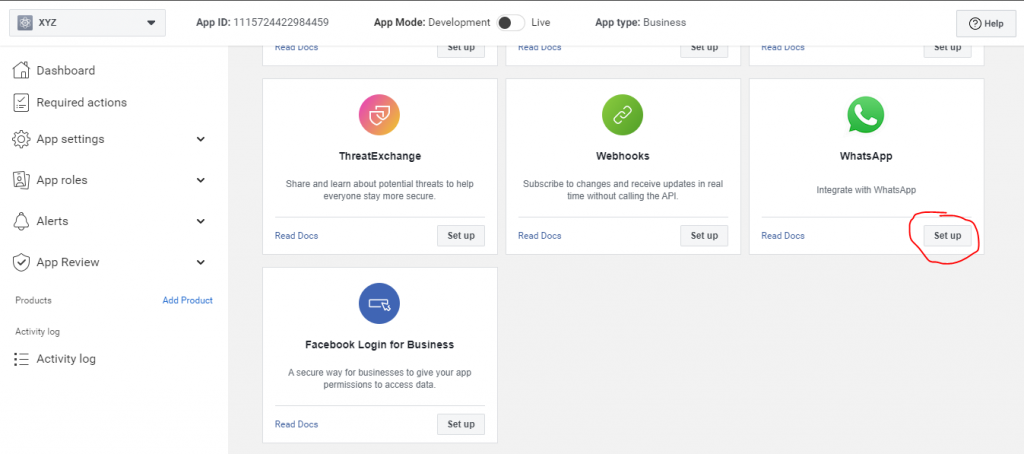Screen dimensions: 1024x454
Task: Click the Facebook Login for Business icon
Action: coord(379,303)
